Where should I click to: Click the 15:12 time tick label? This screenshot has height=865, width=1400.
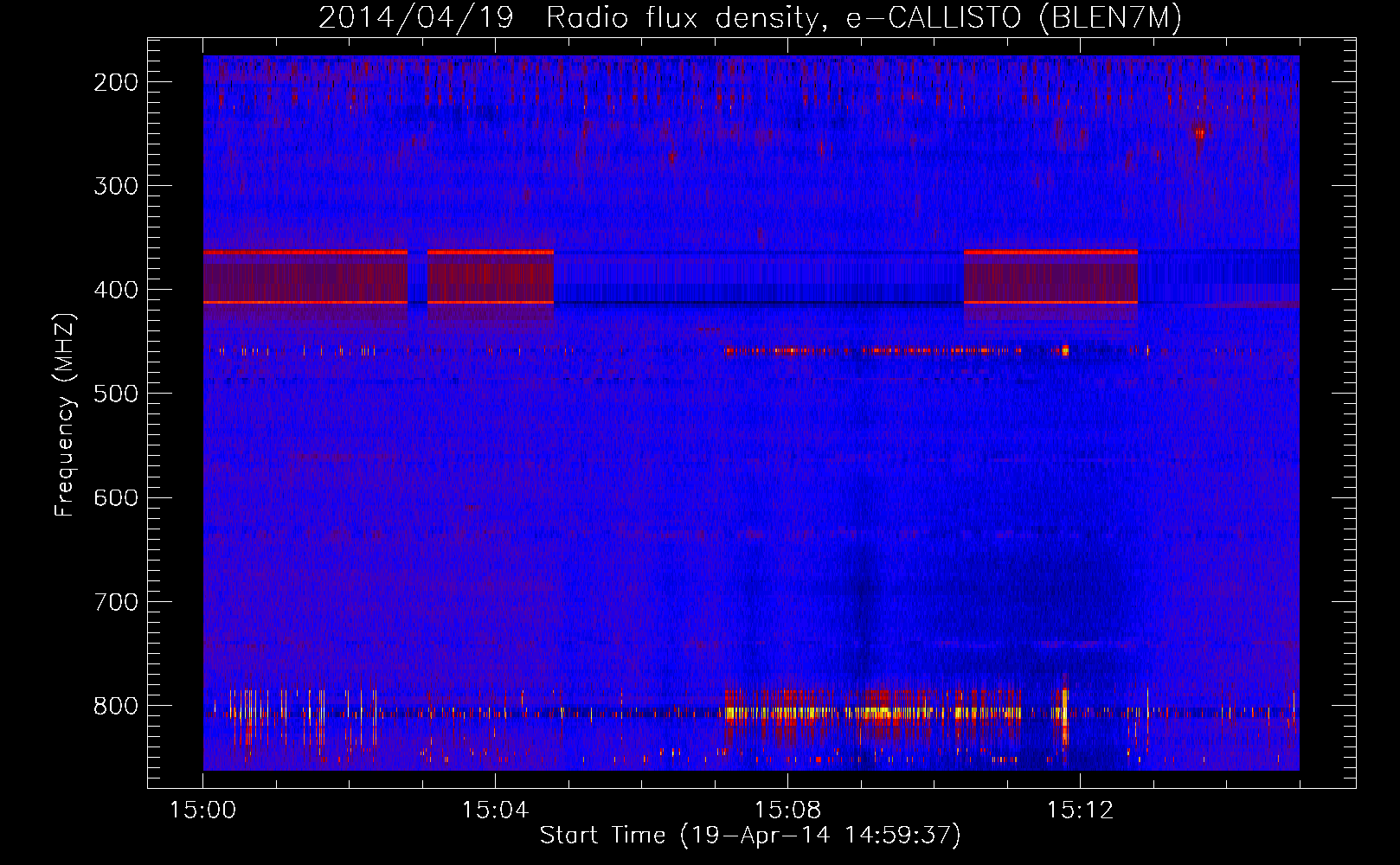(1080, 811)
